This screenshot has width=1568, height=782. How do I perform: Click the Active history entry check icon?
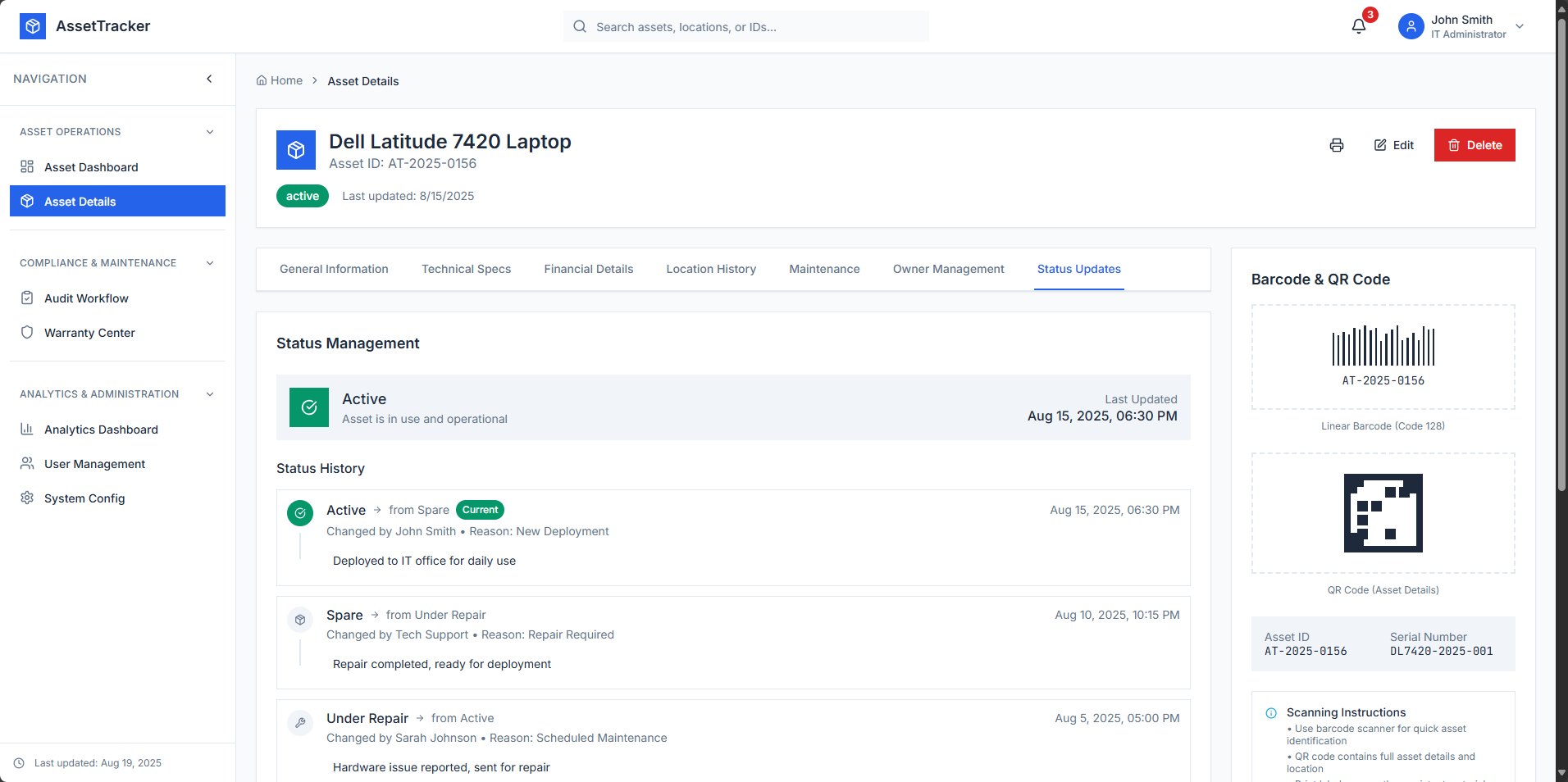[x=300, y=513]
